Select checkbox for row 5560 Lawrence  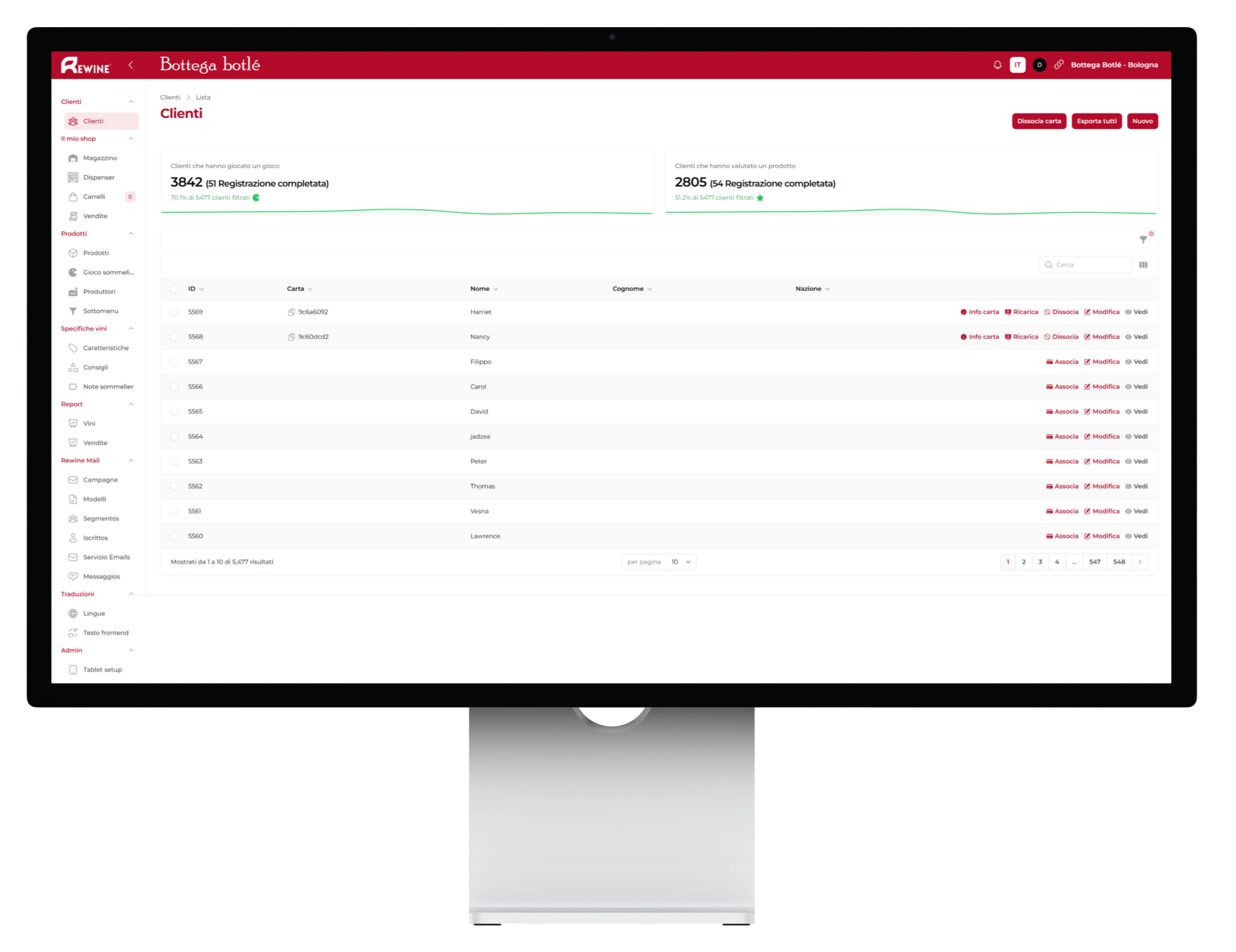175,536
